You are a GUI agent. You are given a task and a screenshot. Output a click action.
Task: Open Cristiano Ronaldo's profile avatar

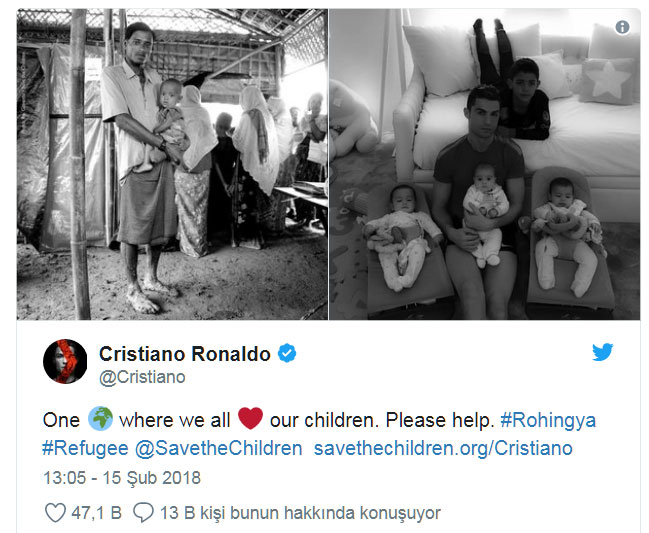coord(65,361)
